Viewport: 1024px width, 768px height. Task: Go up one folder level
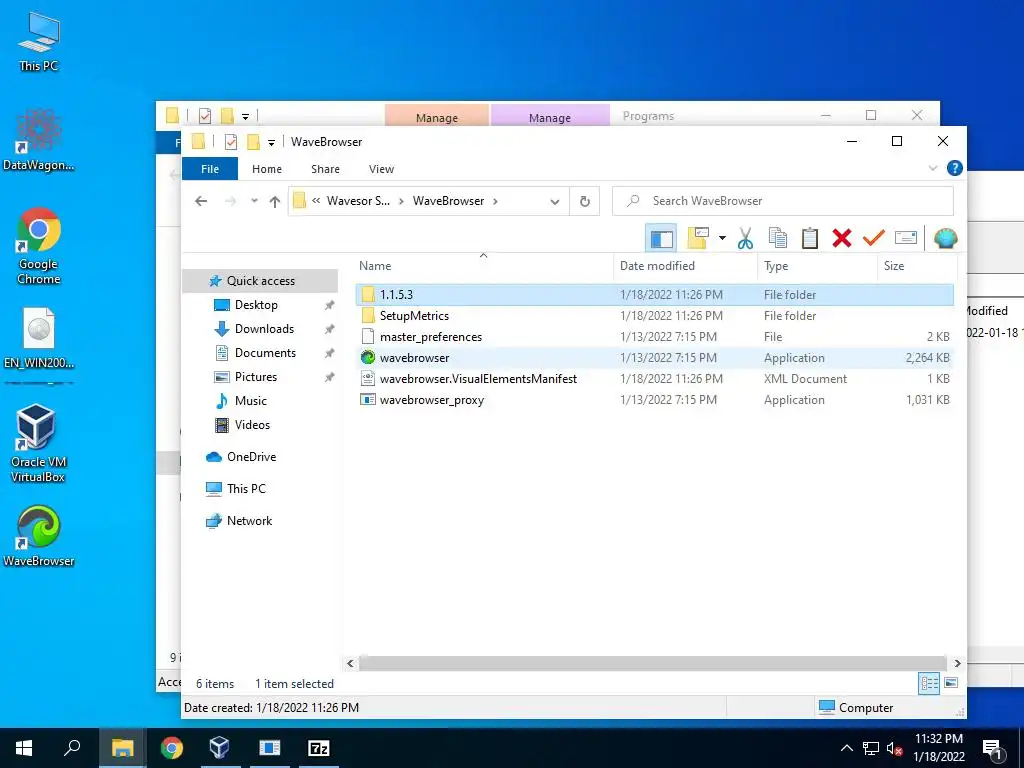click(x=275, y=201)
